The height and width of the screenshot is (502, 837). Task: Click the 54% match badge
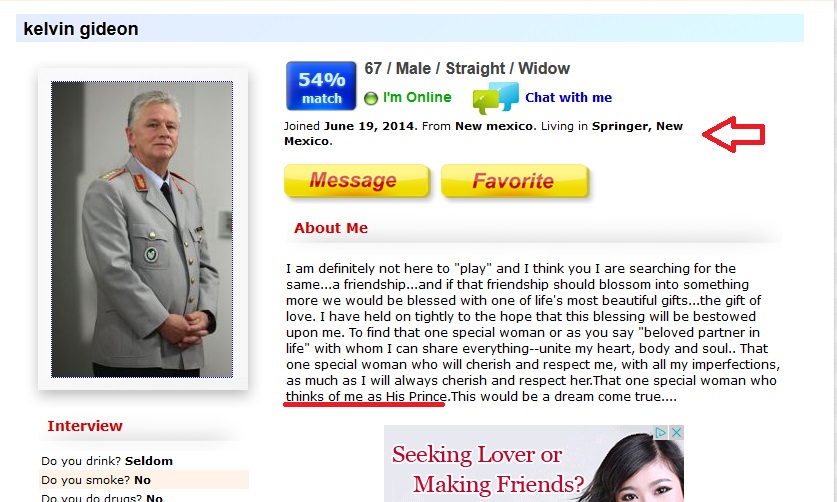pos(321,85)
